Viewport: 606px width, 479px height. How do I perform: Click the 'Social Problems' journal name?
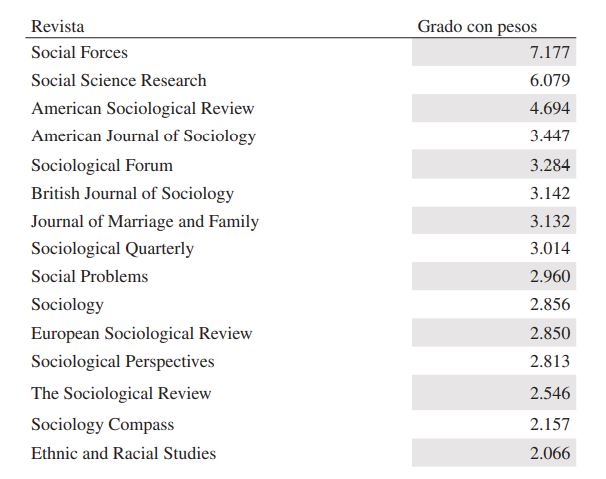tap(90, 277)
